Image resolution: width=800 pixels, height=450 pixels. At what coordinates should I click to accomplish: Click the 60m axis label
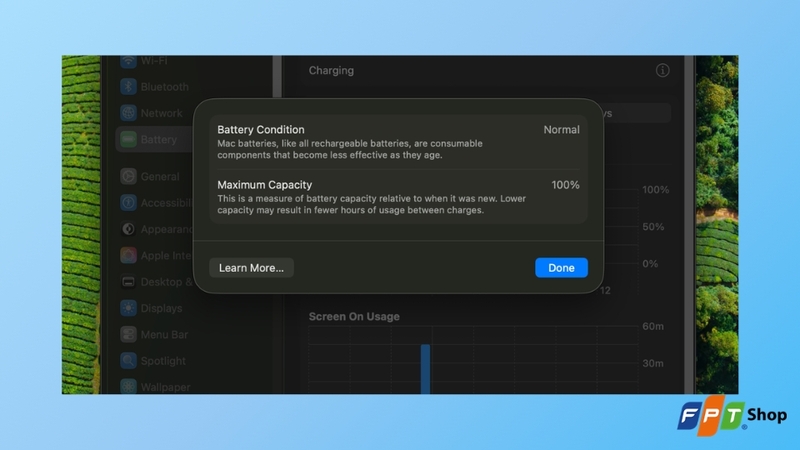(653, 326)
